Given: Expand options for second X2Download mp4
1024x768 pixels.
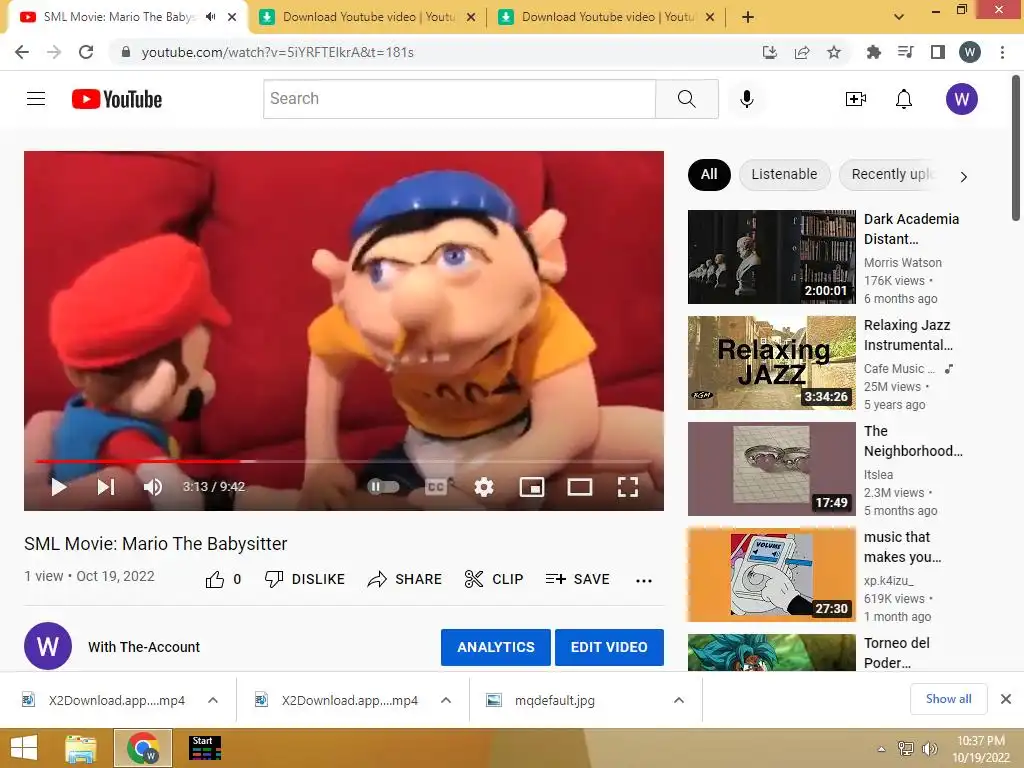Looking at the screenshot, I should (x=446, y=700).
